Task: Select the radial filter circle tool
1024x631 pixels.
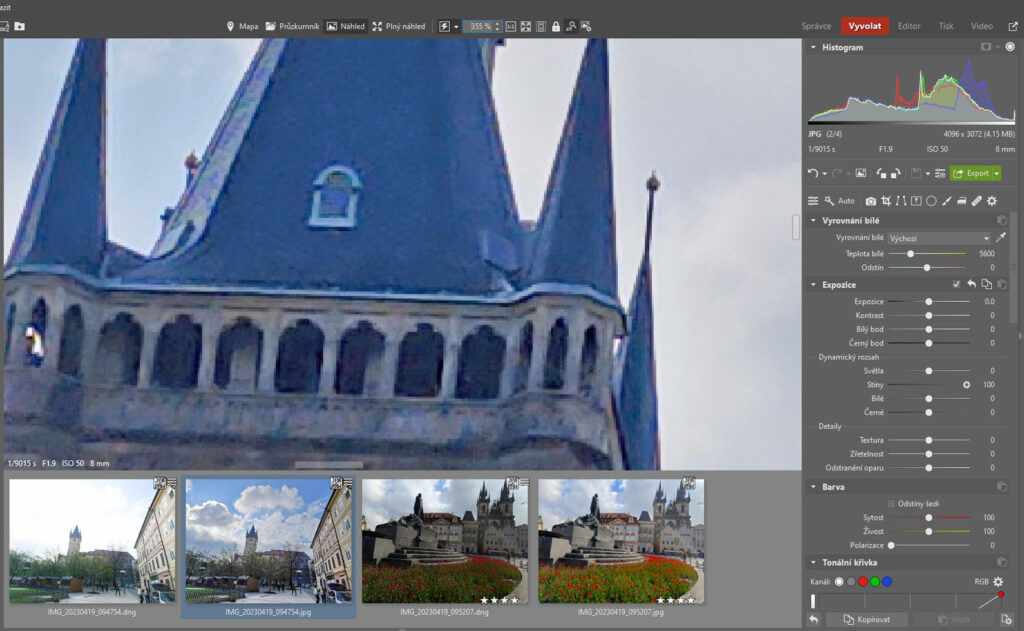Action: (931, 201)
